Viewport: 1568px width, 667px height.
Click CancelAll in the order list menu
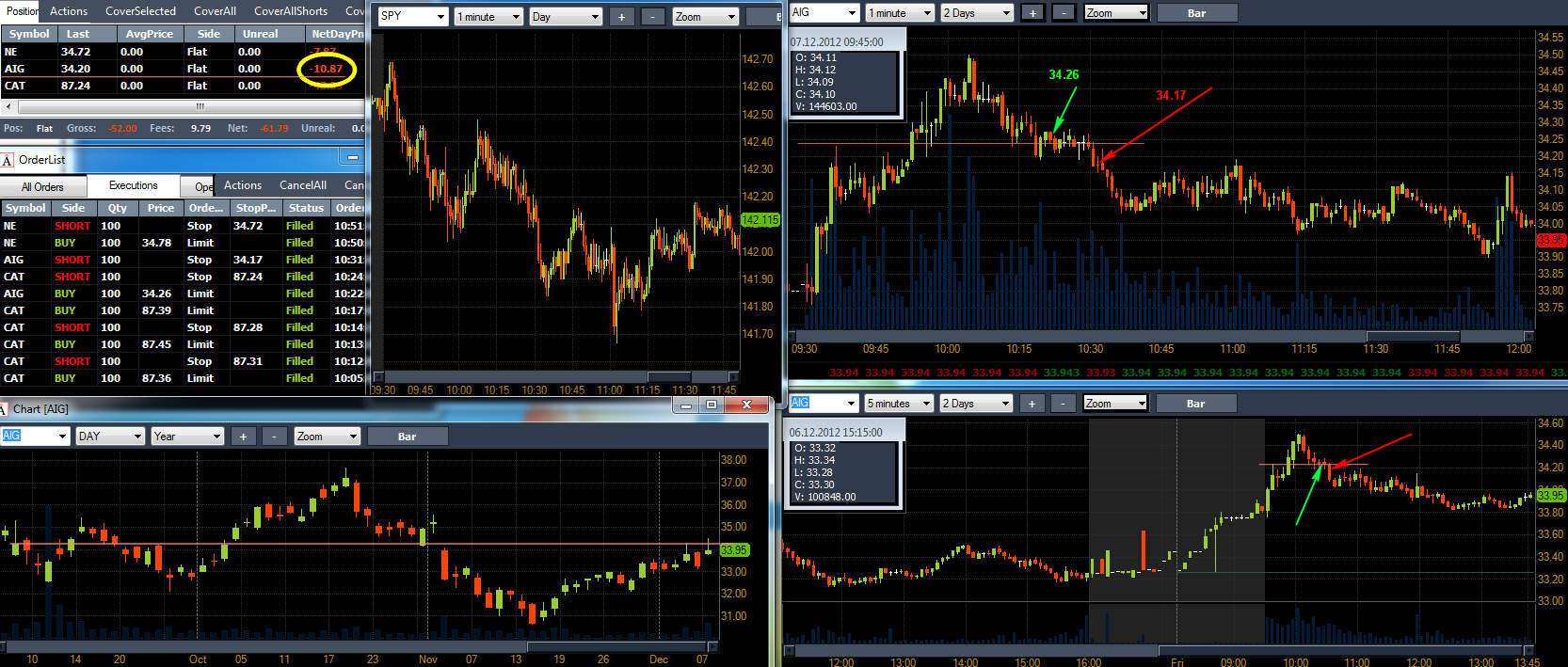click(303, 185)
